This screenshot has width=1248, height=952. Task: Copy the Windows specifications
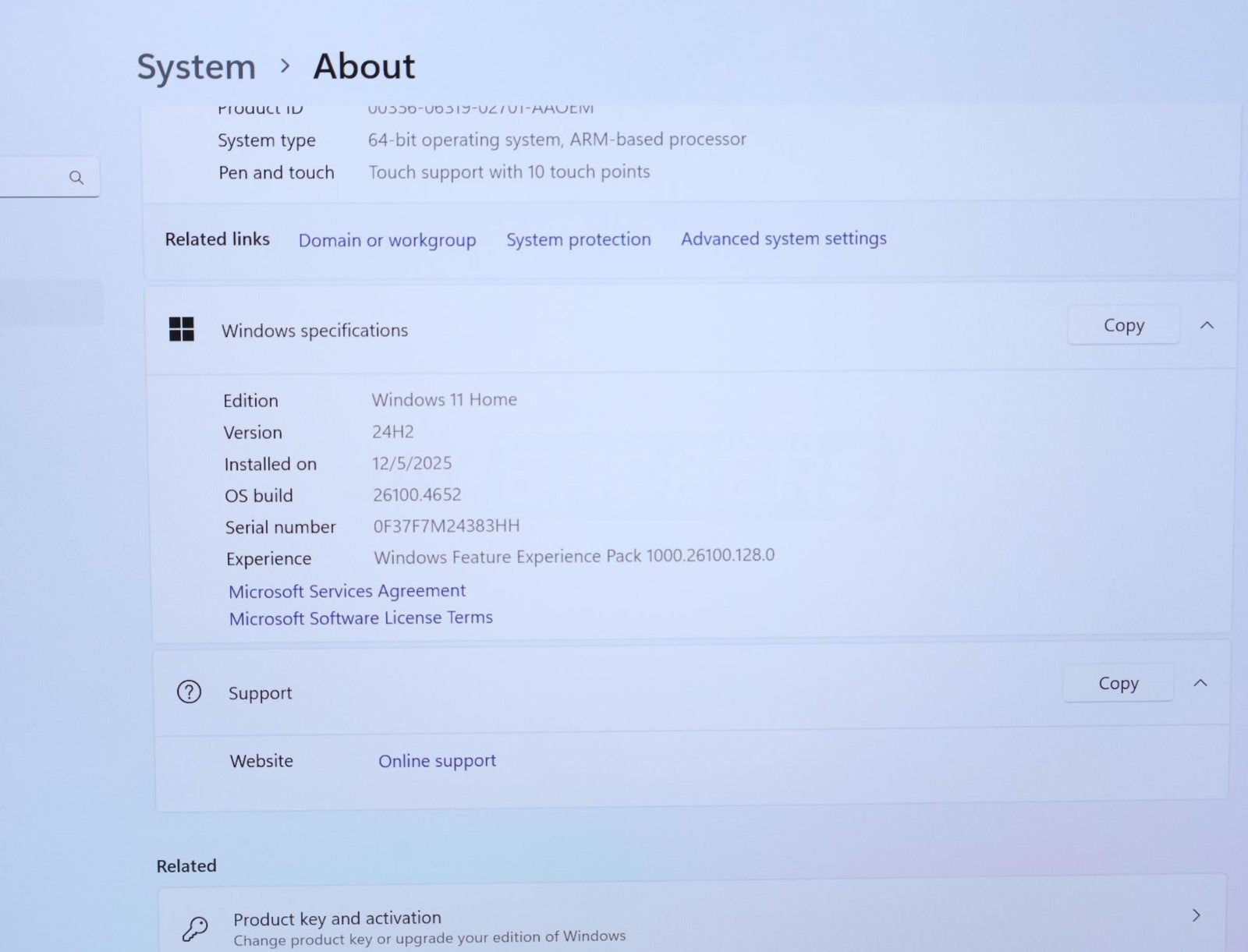click(x=1123, y=326)
